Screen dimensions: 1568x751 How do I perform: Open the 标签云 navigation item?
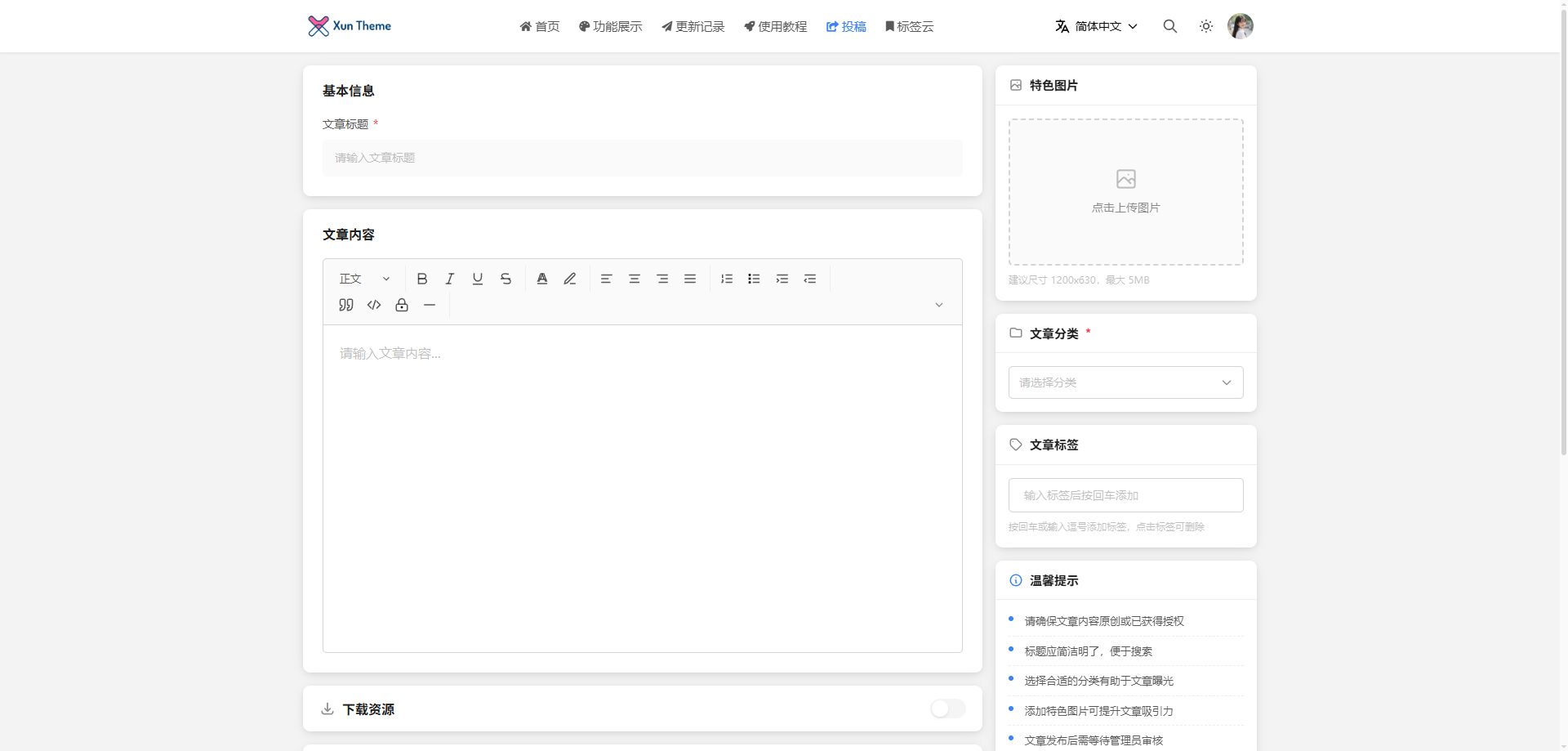click(909, 26)
